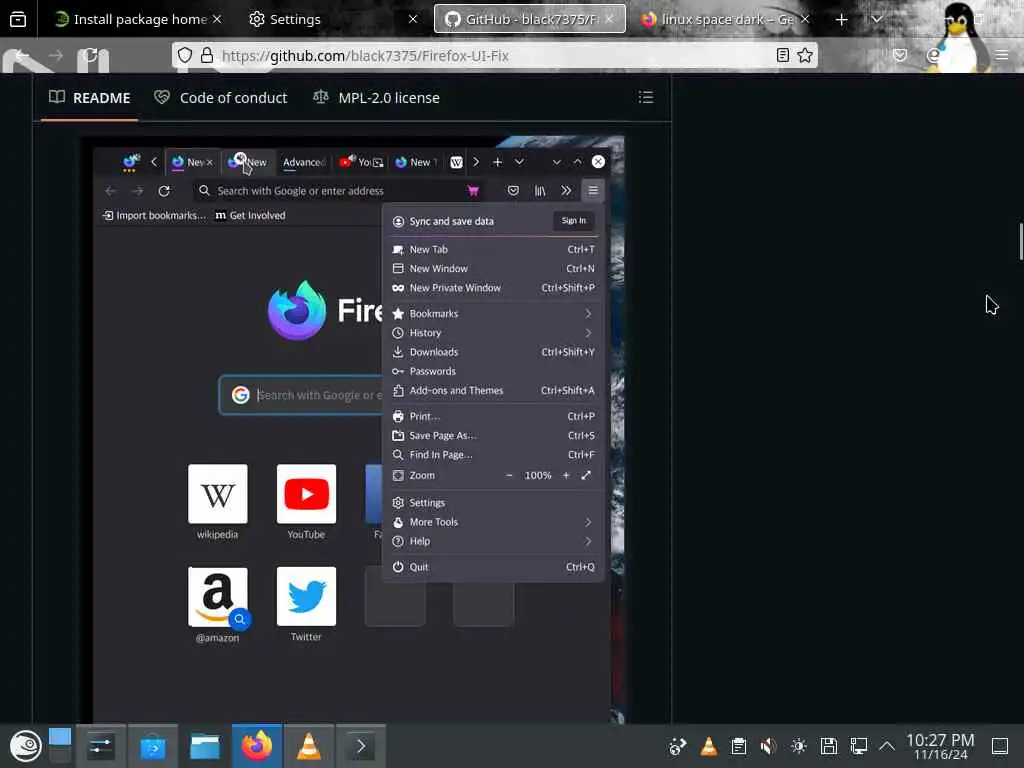Open Dolphin file manager from taskbar
Screen dimensions: 1024x768
point(204,746)
